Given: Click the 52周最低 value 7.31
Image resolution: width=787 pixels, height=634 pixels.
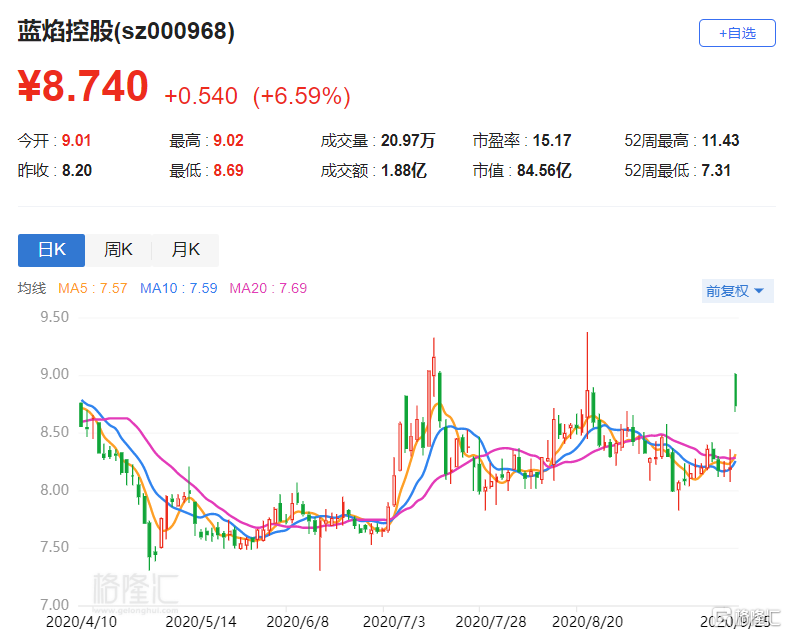Looking at the screenshot, I should [x=716, y=171].
